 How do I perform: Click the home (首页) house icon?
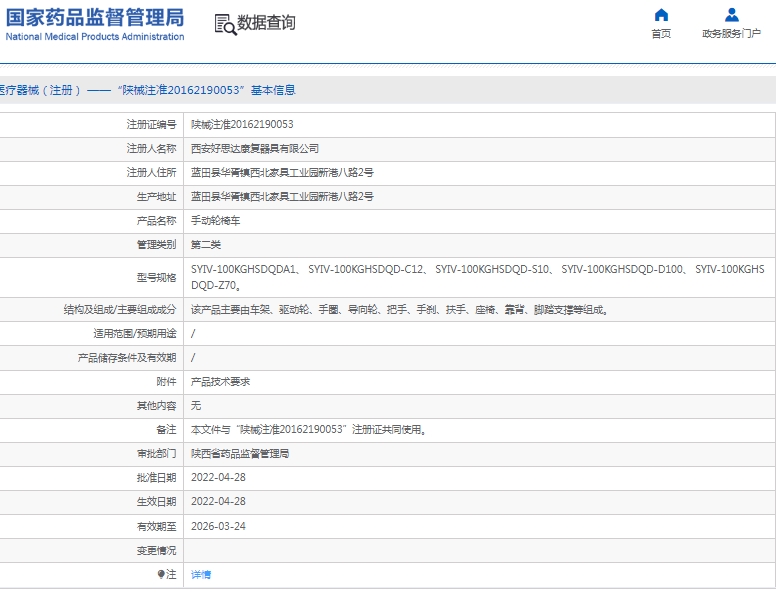661,15
